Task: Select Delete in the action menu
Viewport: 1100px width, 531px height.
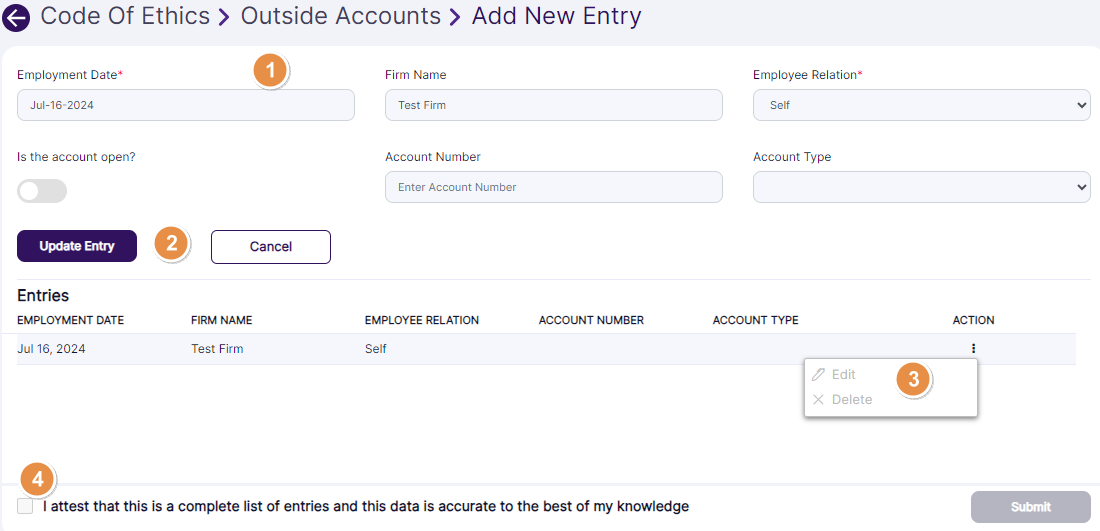Action: tap(851, 399)
